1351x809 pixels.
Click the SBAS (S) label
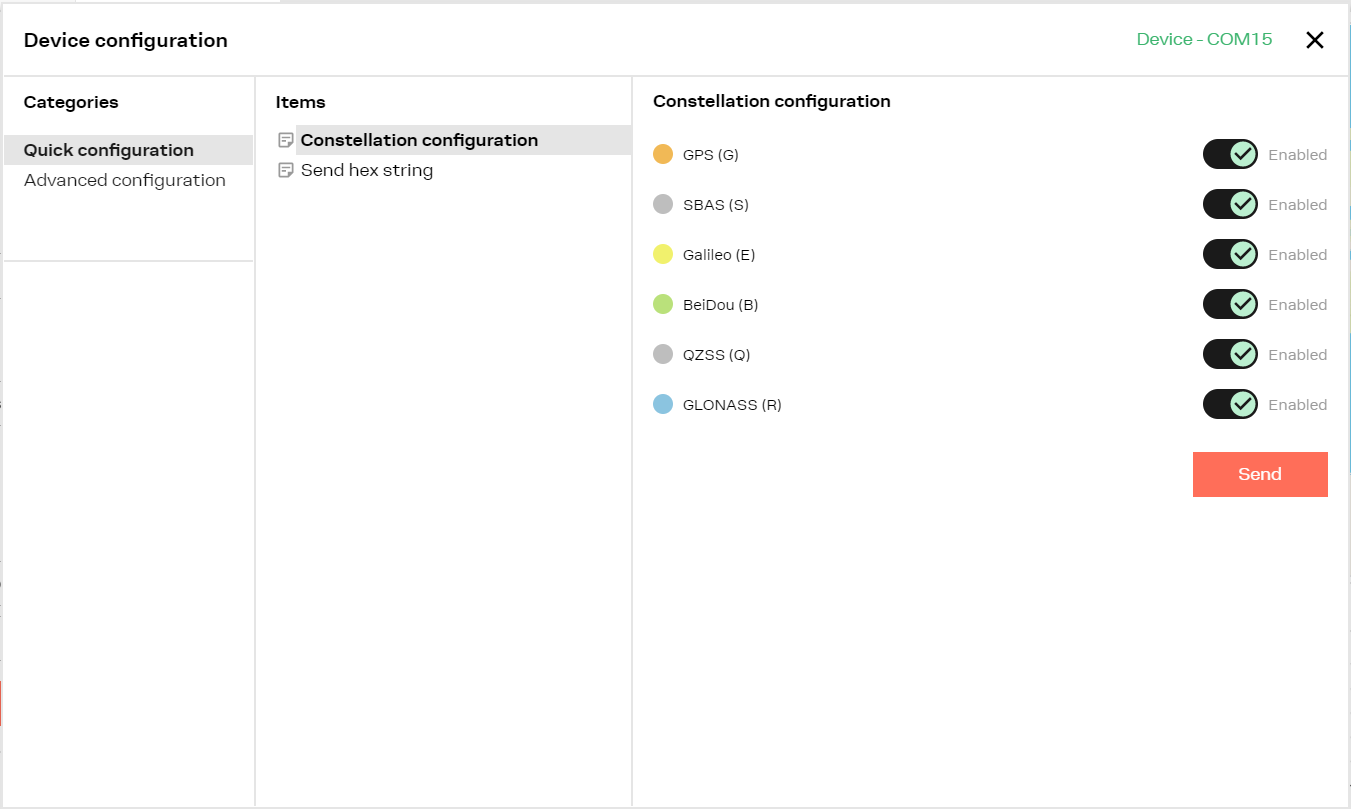coord(716,205)
